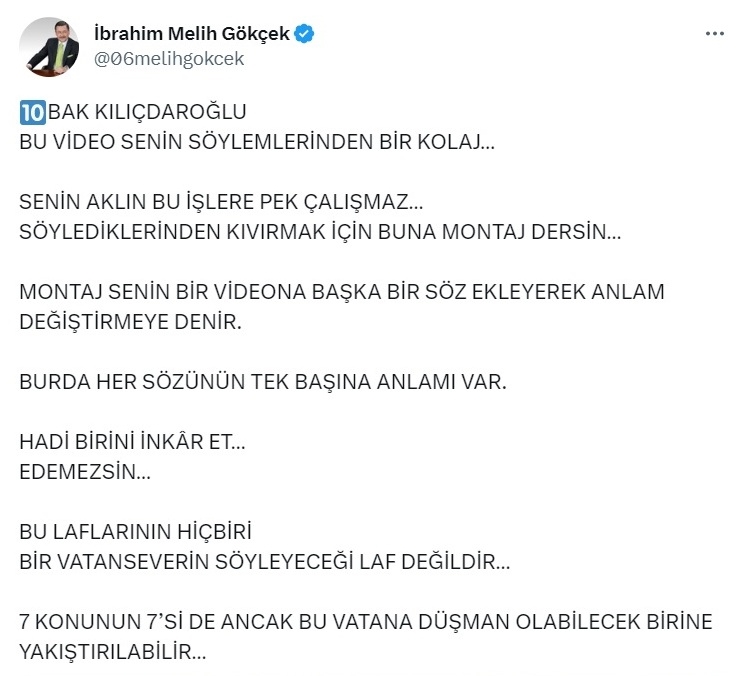
Task: Click the @06melihgokcek handle
Action: (169, 59)
